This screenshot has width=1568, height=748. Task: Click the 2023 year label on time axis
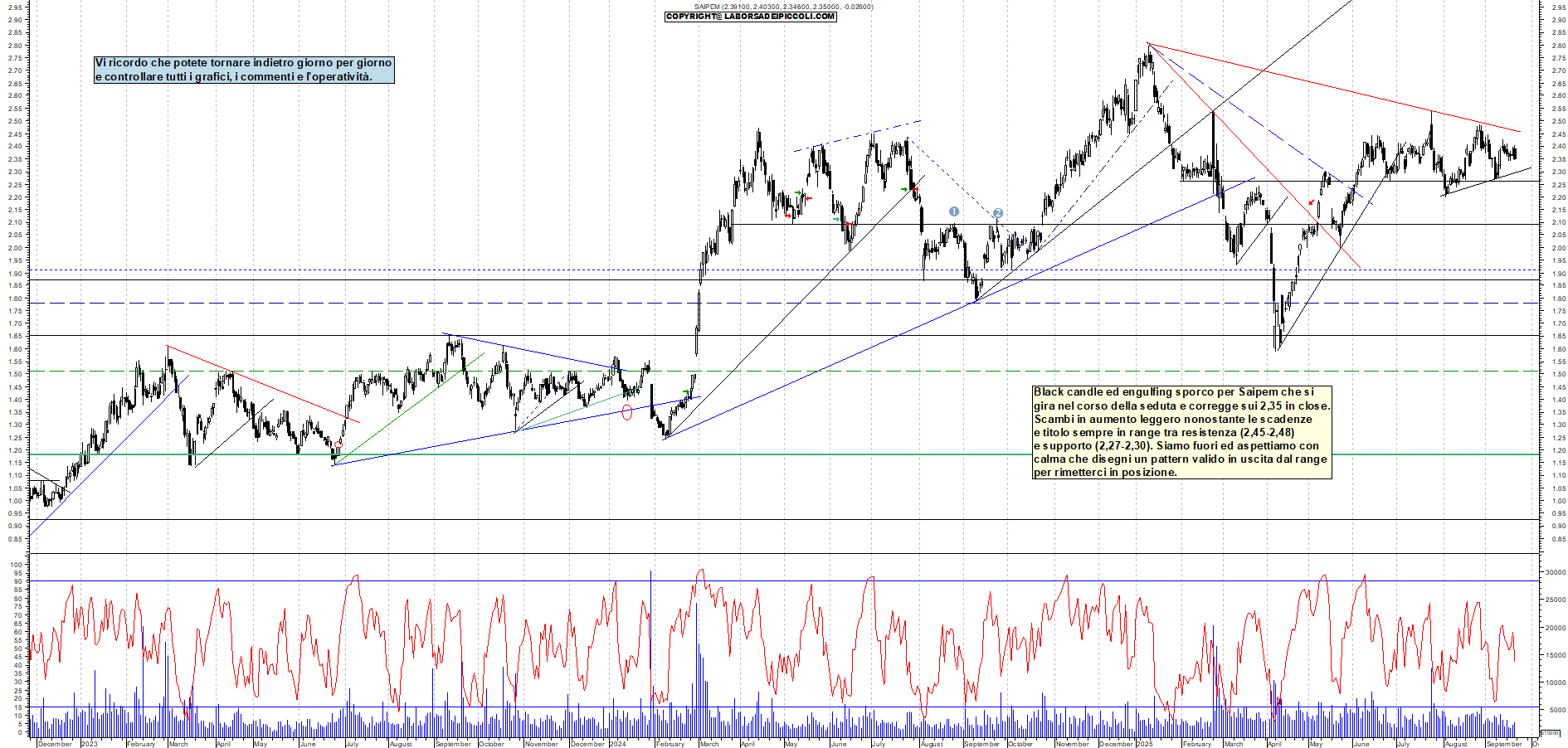coord(89,744)
